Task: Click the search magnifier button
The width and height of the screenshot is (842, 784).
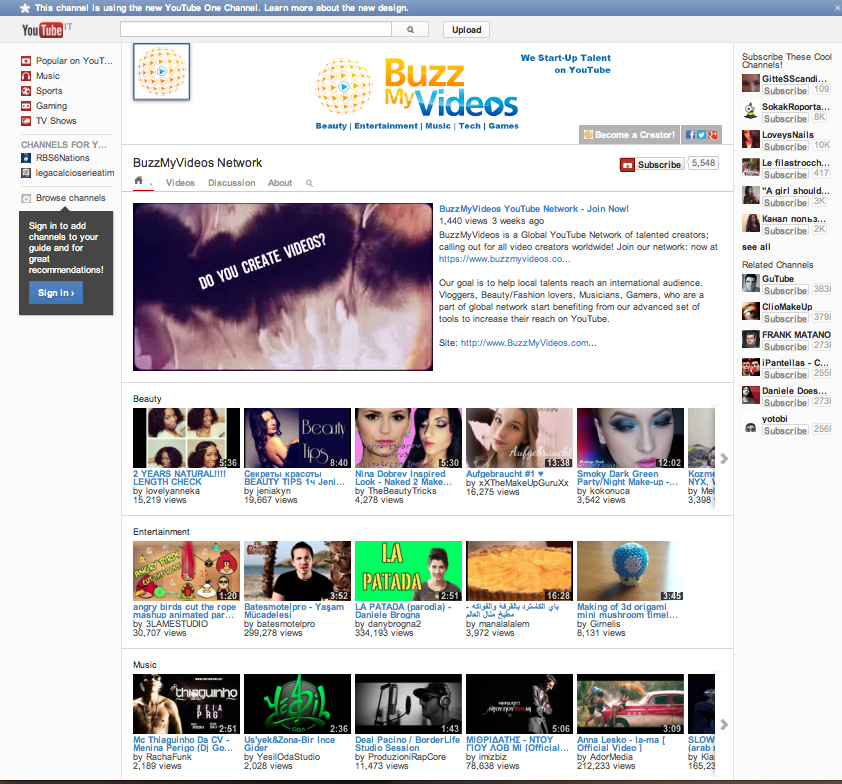Action: (410, 30)
